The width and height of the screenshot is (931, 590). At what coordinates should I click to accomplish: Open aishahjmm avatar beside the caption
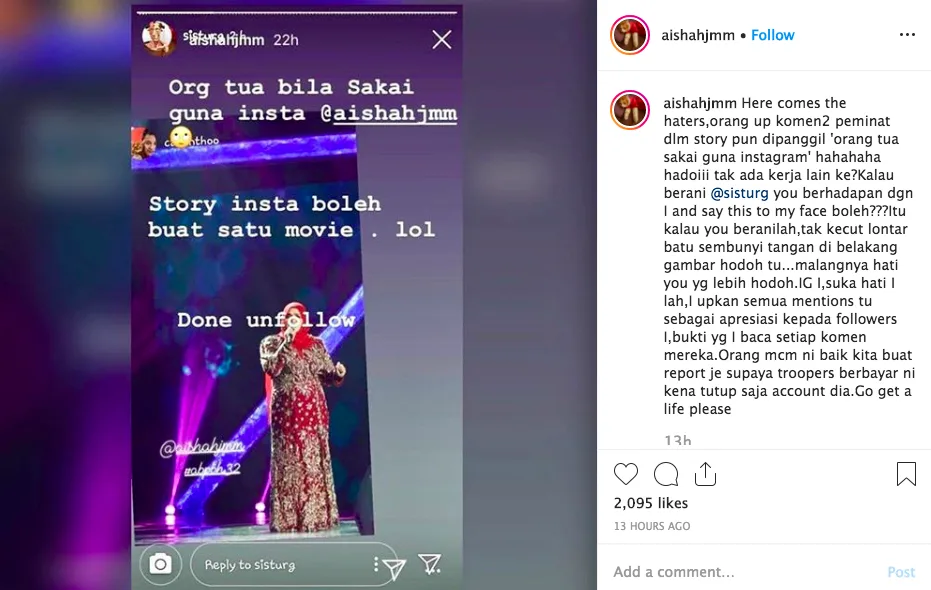tap(629, 110)
